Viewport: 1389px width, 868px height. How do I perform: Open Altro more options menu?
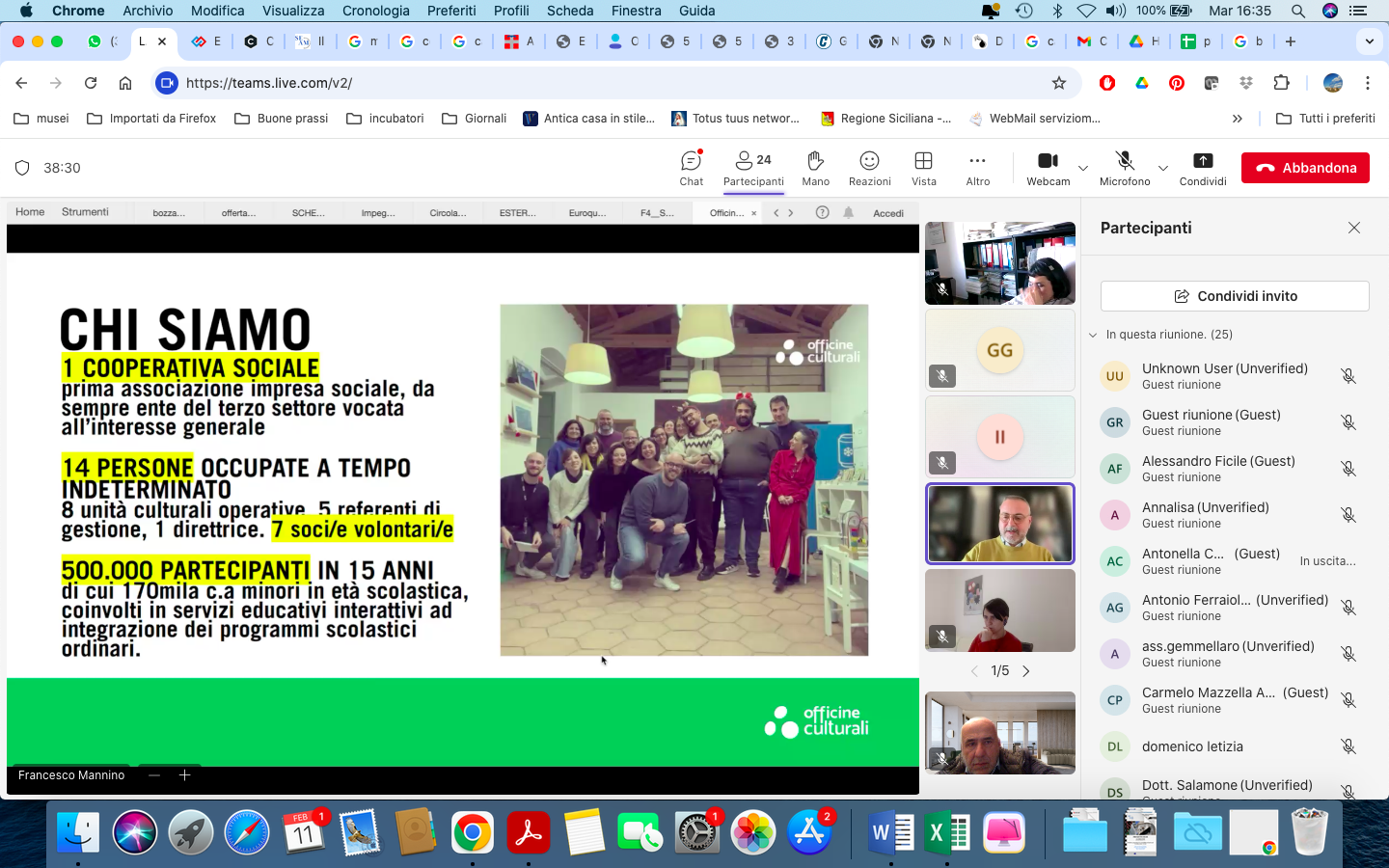coord(977,161)
